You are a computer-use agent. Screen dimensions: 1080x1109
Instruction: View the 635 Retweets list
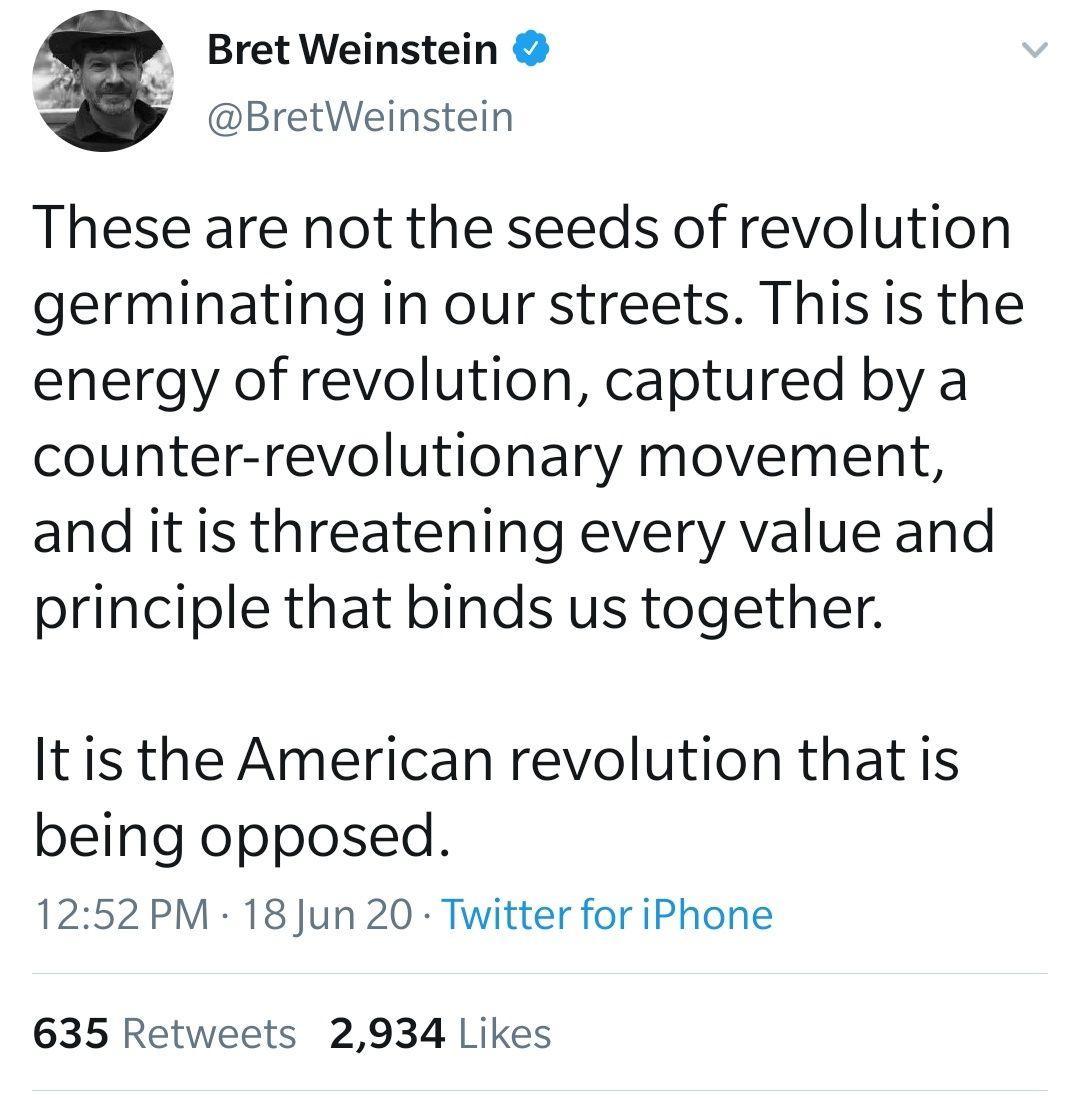click(164, 1033)
